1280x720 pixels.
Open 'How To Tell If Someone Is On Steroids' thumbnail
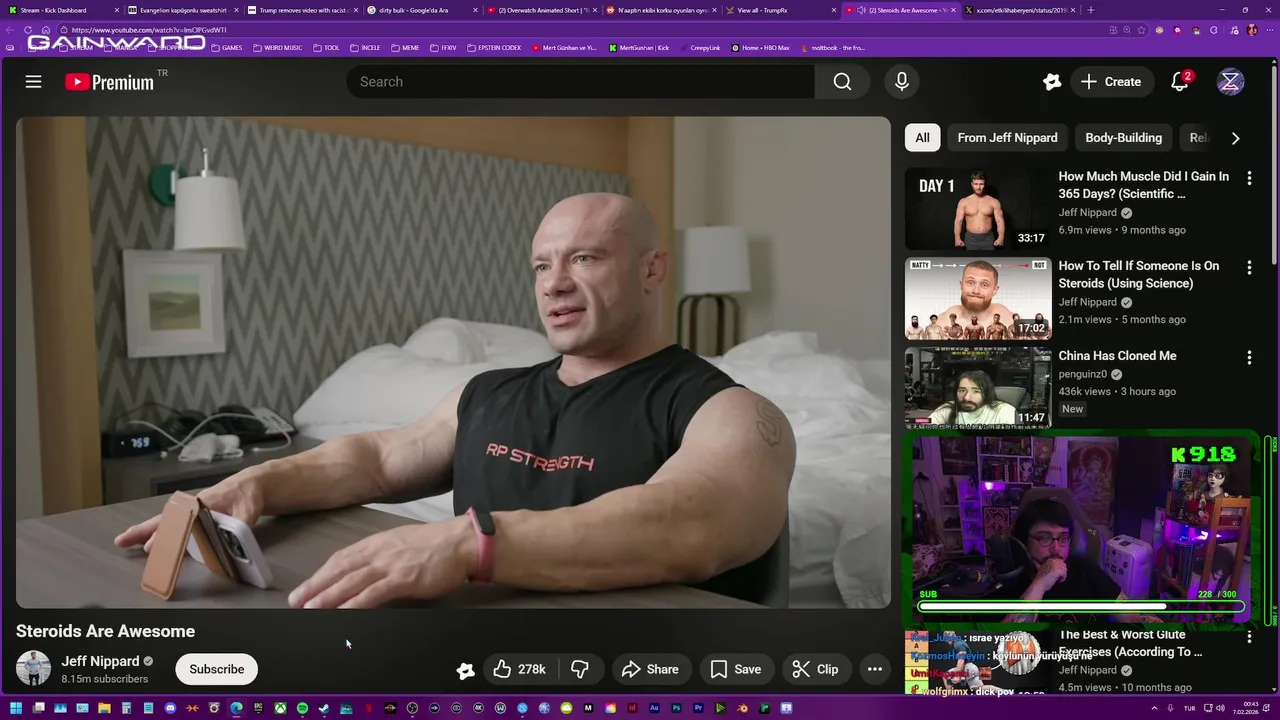[978, 299]
